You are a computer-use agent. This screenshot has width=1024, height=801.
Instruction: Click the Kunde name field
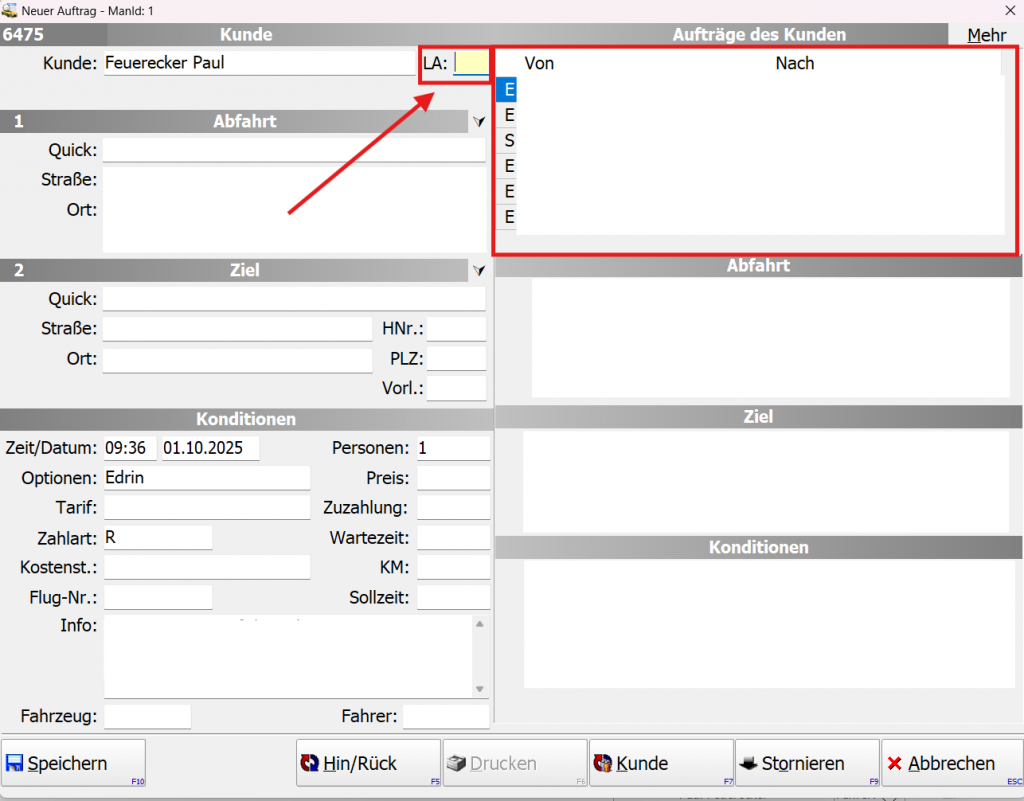pos(258,63)
